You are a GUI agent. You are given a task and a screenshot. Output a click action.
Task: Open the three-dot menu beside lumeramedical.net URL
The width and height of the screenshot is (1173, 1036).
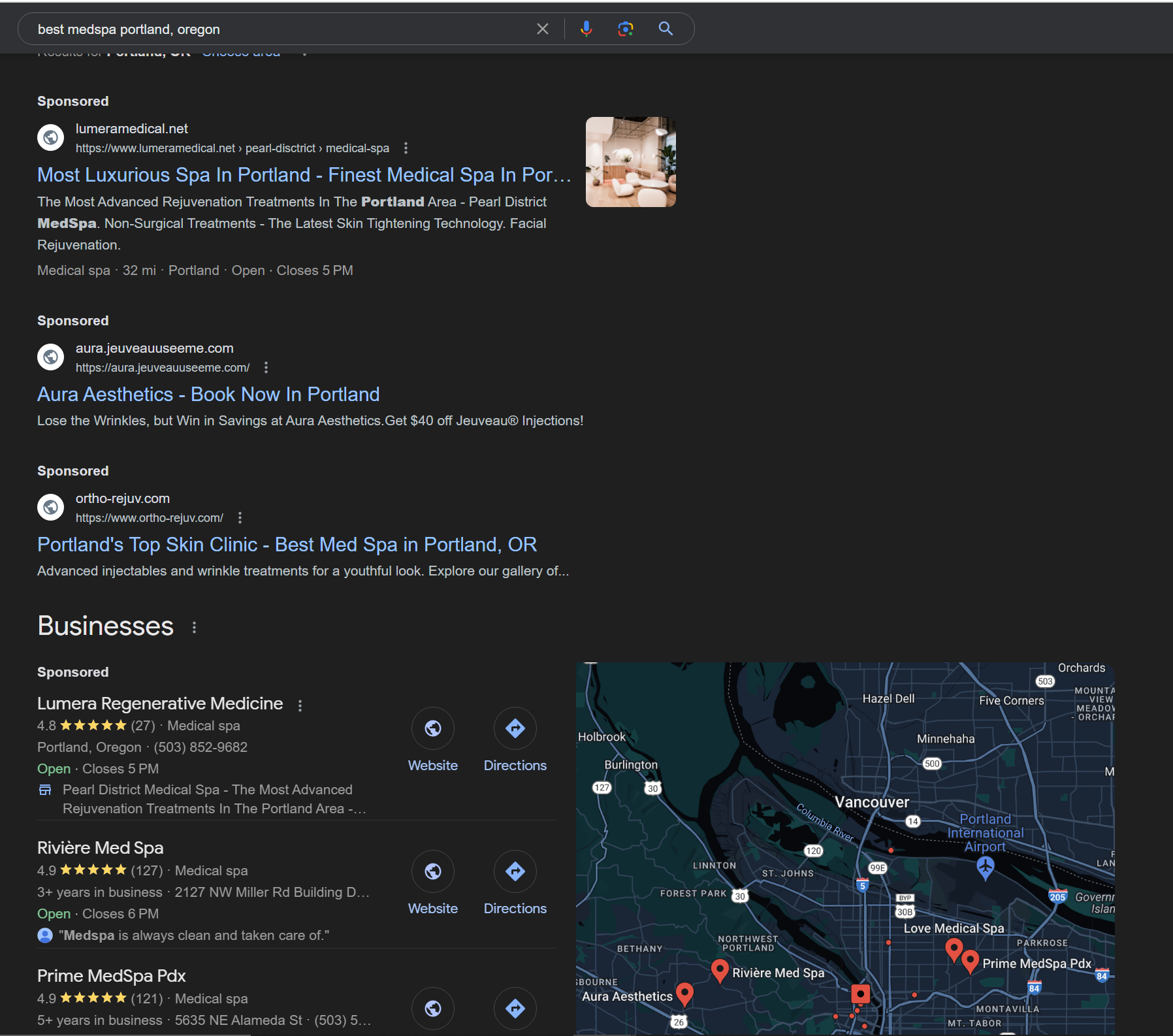point(406,148)
